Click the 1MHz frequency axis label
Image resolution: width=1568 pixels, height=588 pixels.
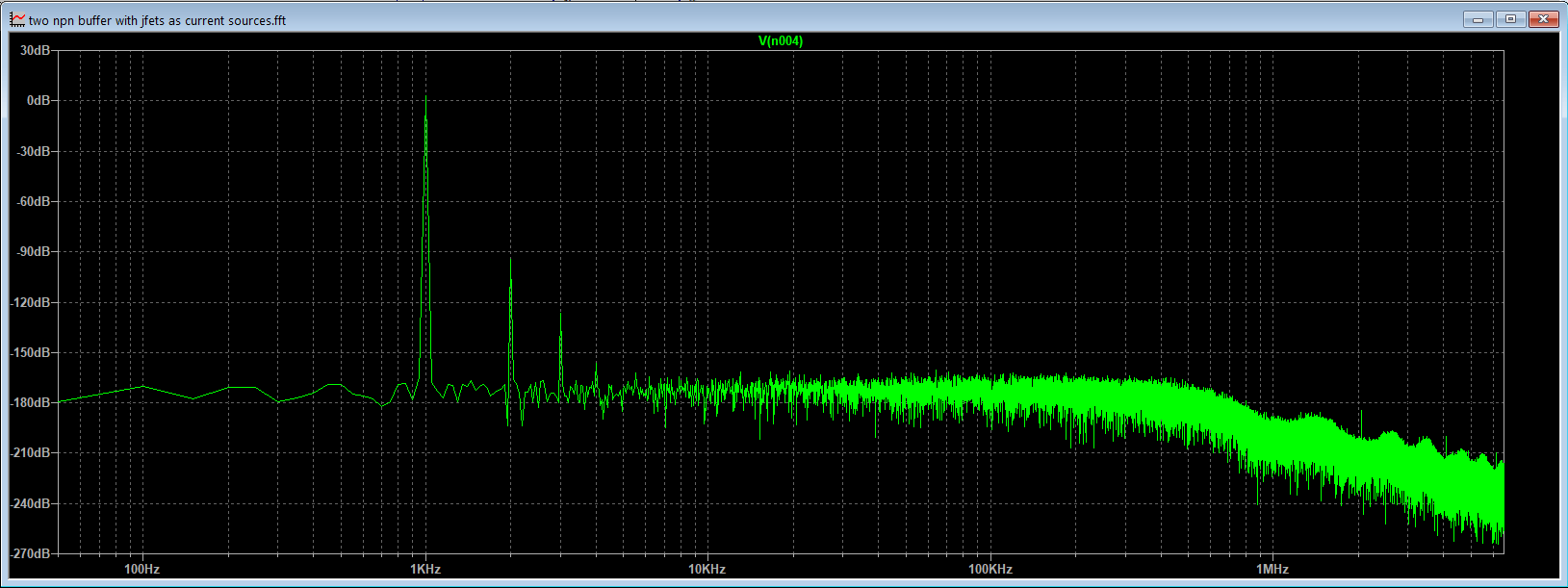(1272, 569)
